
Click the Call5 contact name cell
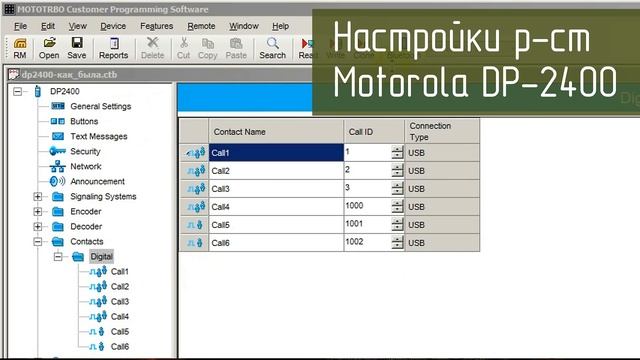[276, 224]
